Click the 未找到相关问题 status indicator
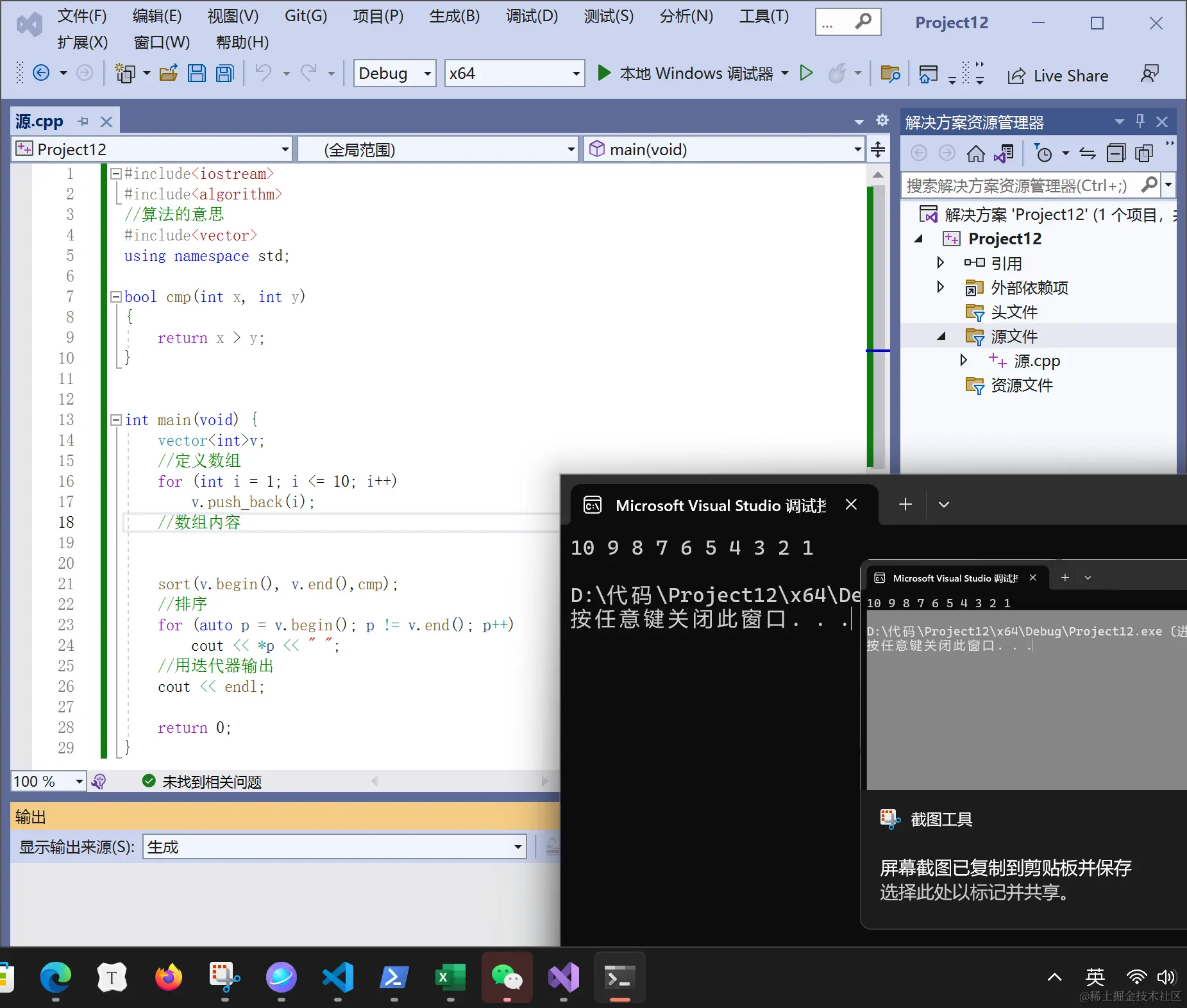 (x=202, y=782)
